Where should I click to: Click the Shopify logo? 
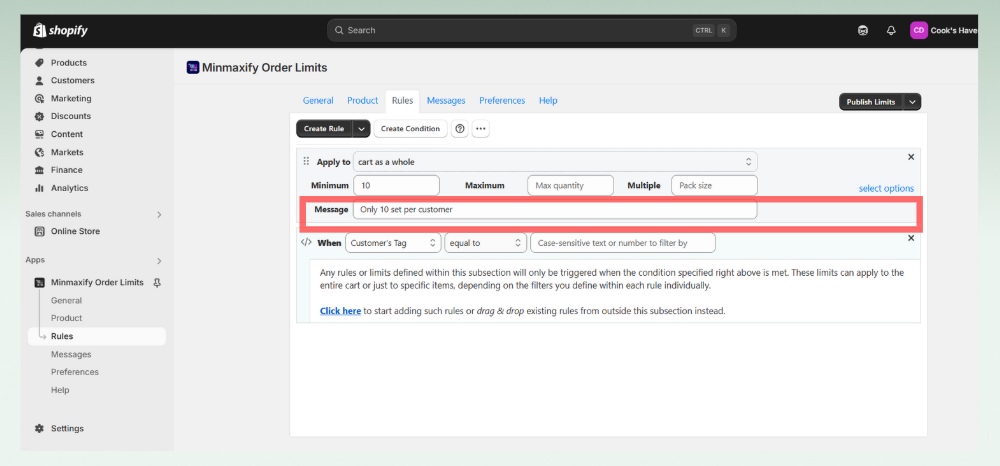[60, 30]
